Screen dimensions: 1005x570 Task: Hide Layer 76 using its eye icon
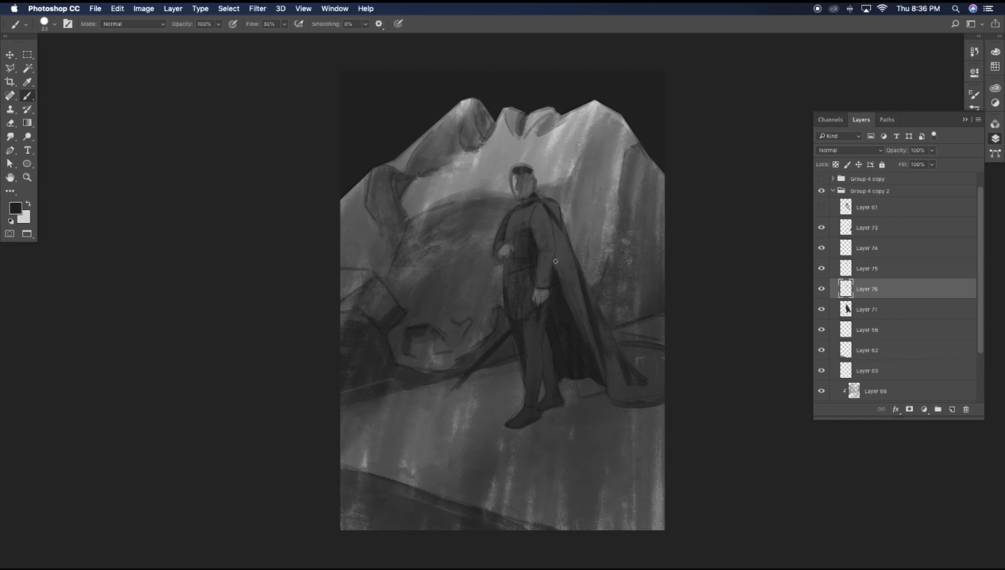click(x=821, y=289)
